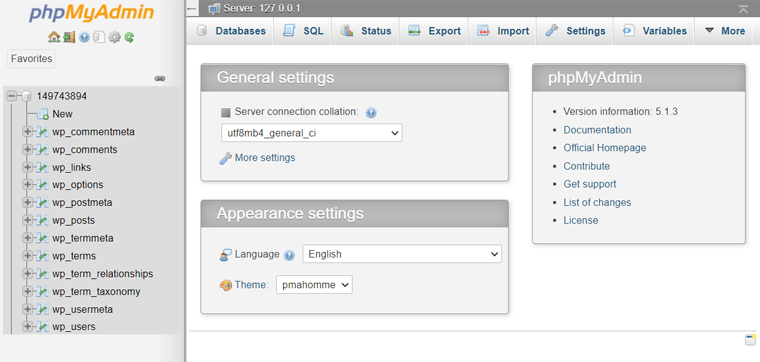760x362 pixels.
Task: Open the wp_usermeta table
Action: [x=82, y=309]
